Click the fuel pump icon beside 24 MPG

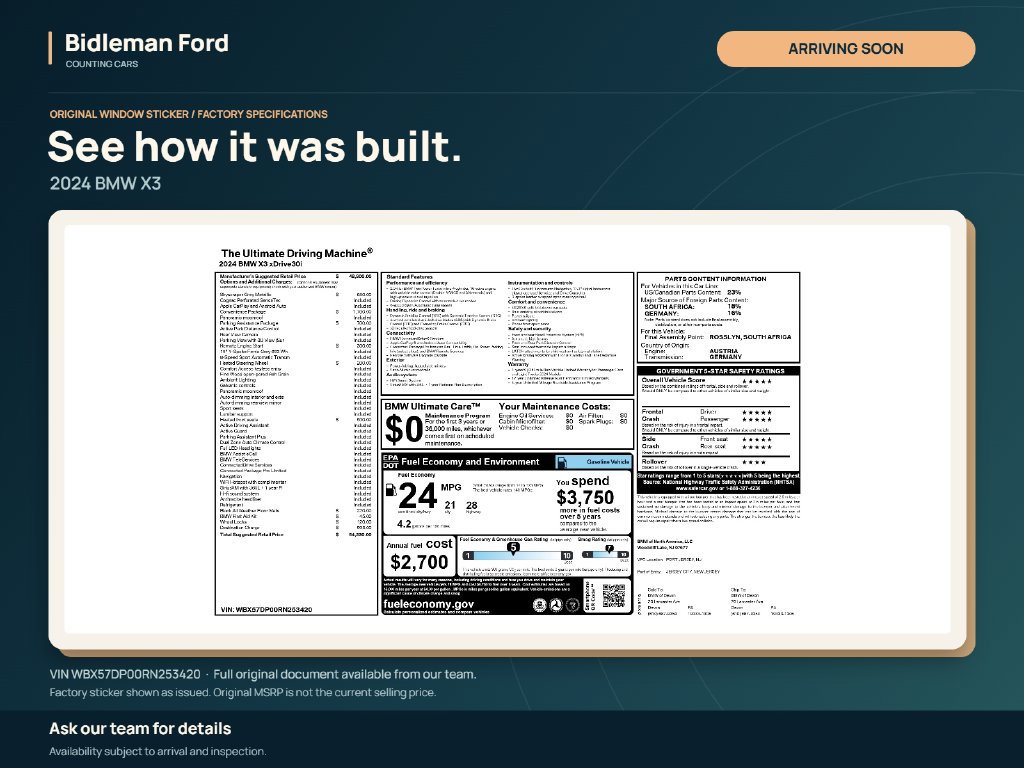[391, 490]
